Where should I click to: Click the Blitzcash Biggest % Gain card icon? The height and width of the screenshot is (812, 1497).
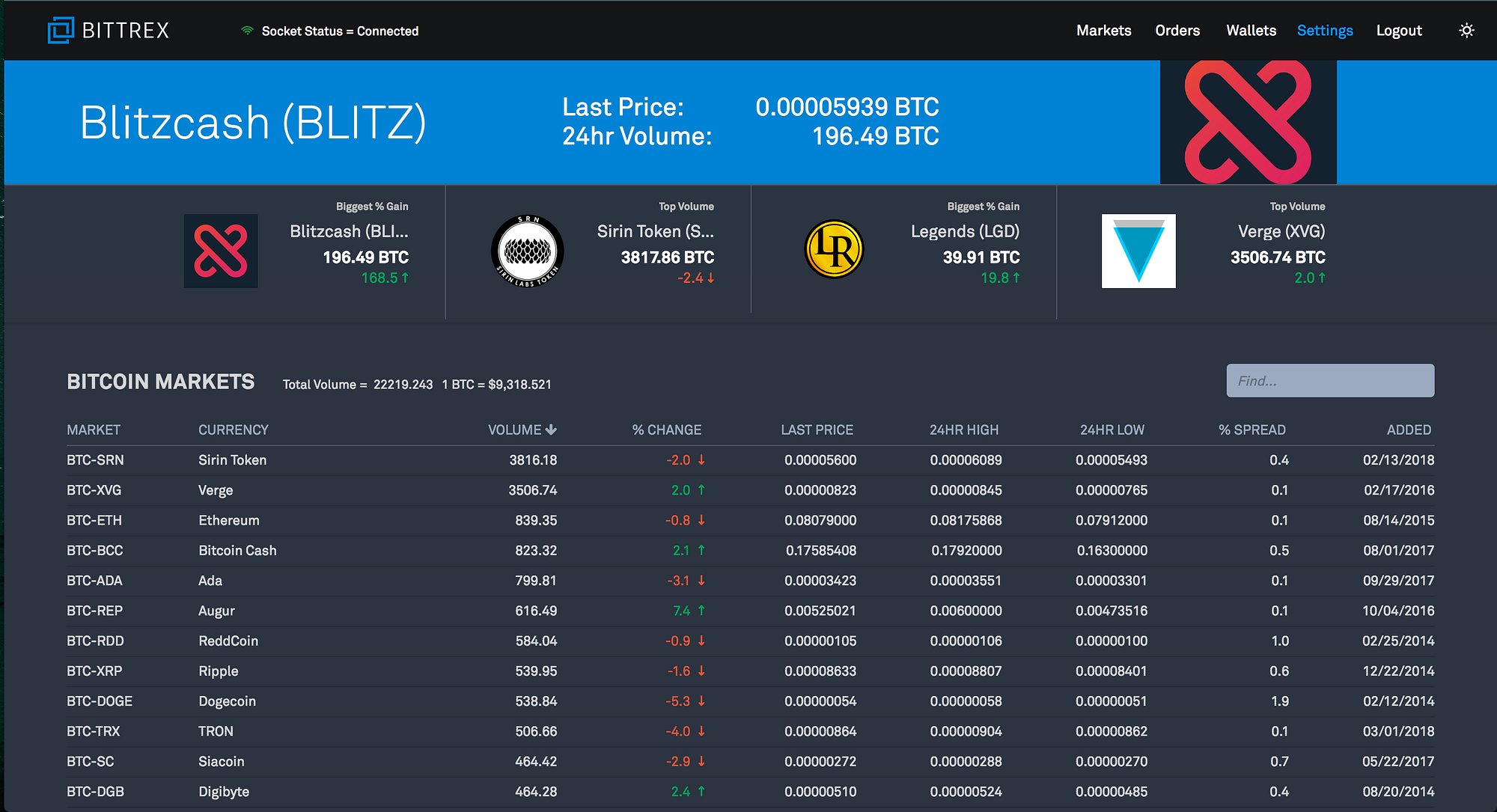click(x=221, y=251)
